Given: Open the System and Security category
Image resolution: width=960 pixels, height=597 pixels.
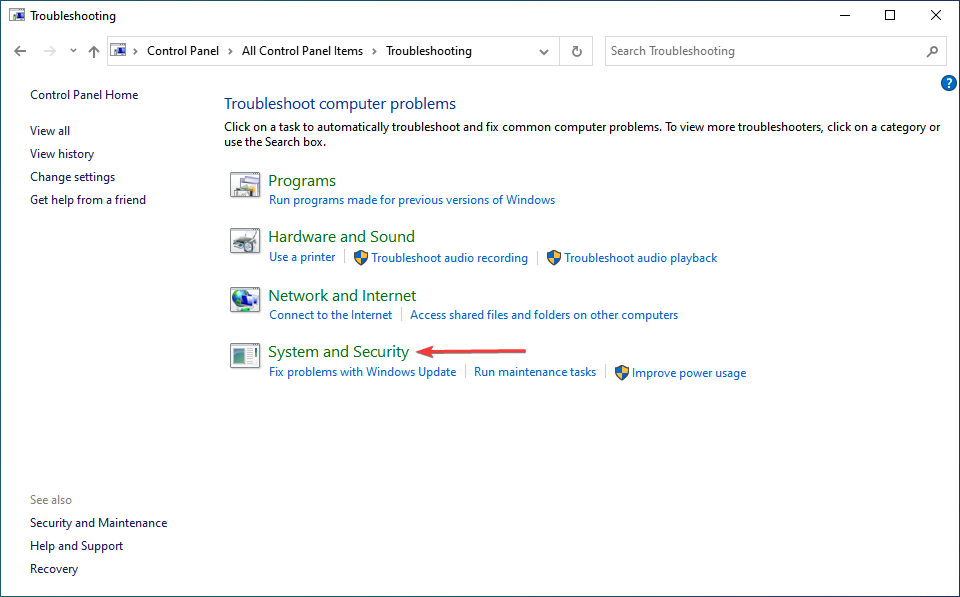Looking at the screenshot, I should point(339,351).
